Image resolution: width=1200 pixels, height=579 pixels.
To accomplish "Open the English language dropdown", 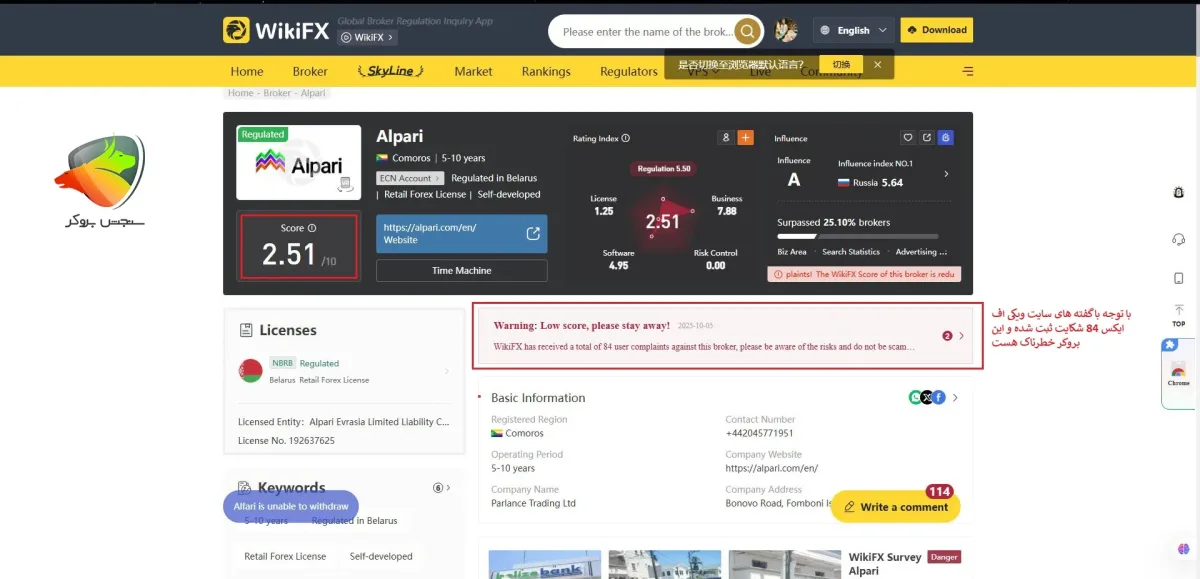I will point(853,30).
